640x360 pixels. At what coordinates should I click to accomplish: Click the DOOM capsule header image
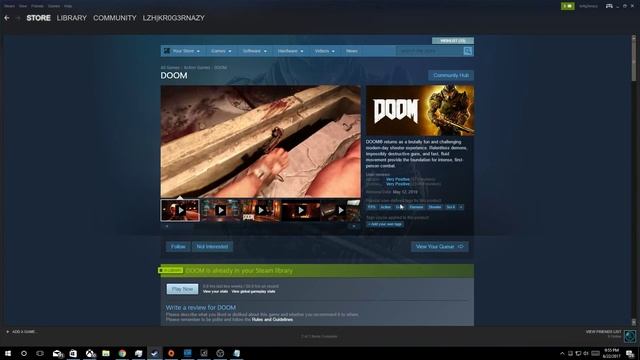click(420, 111)
